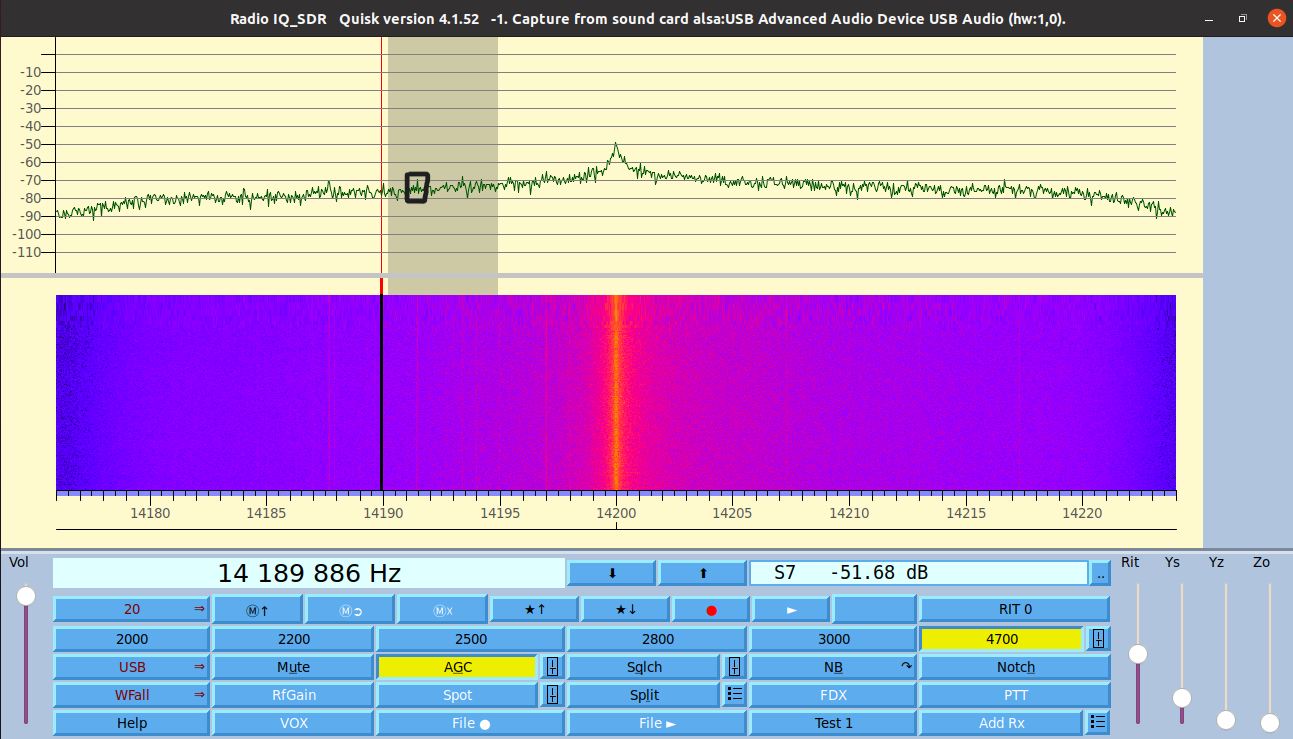Turn on VOX operation
The width and height of the screenshot is (1293, 739).
pos(293,722)
